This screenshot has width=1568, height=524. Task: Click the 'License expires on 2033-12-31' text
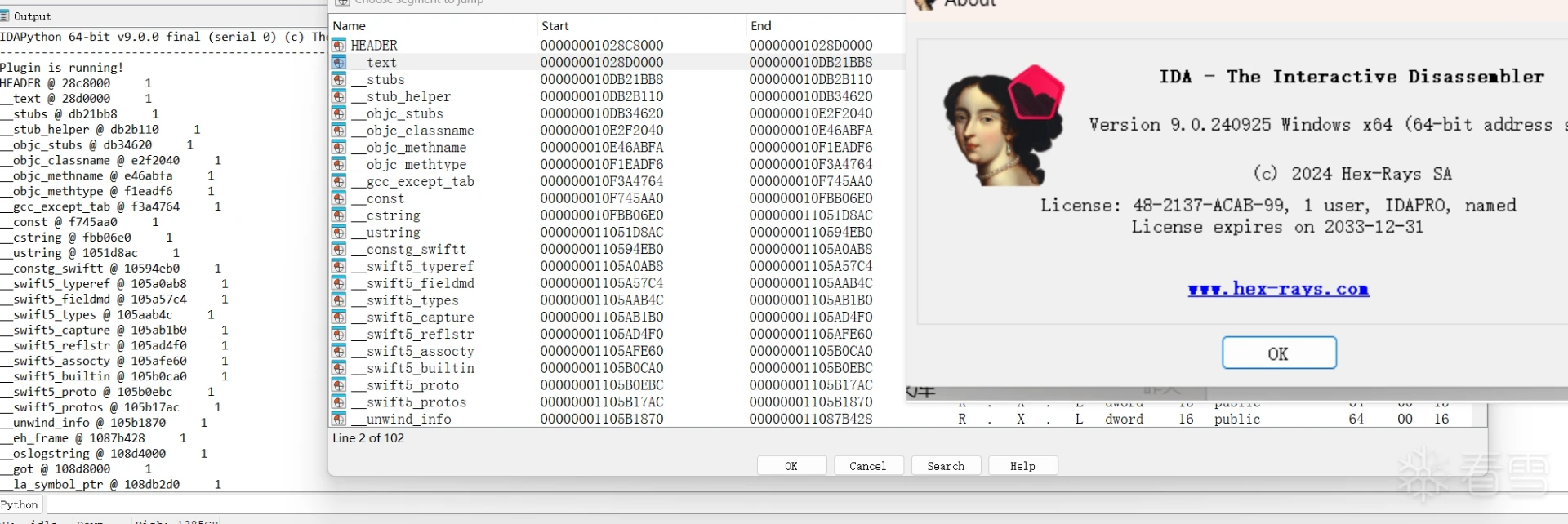click(x=1277, y=227)
